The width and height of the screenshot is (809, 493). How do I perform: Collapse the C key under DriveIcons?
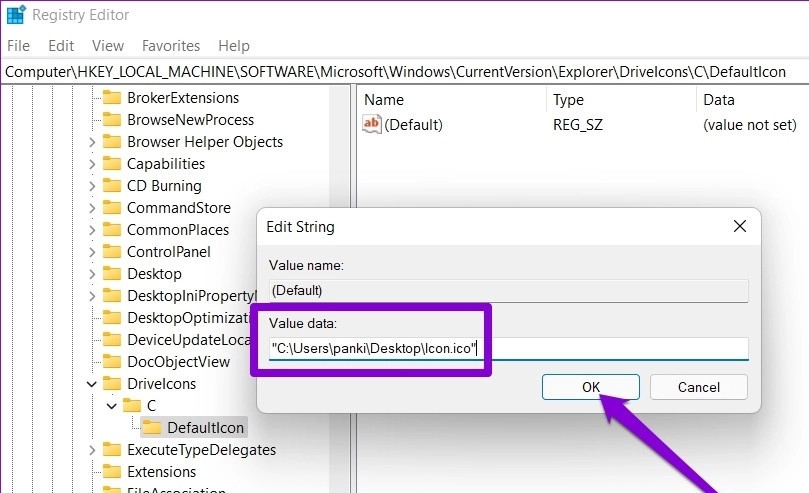point(112,406)
